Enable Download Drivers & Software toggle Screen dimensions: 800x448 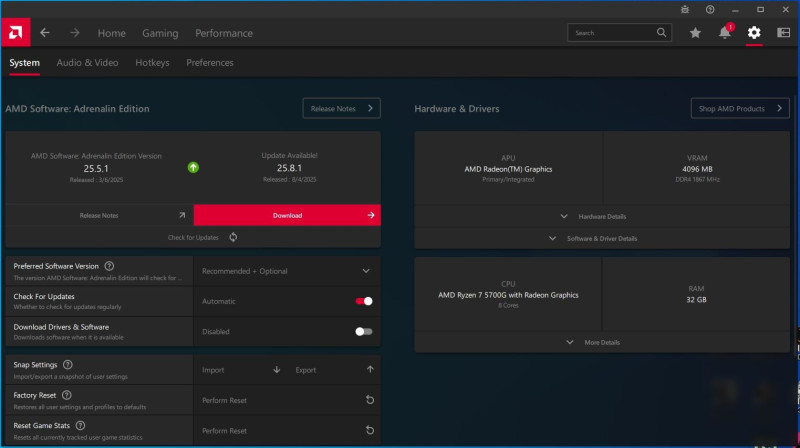pos(364,332)
